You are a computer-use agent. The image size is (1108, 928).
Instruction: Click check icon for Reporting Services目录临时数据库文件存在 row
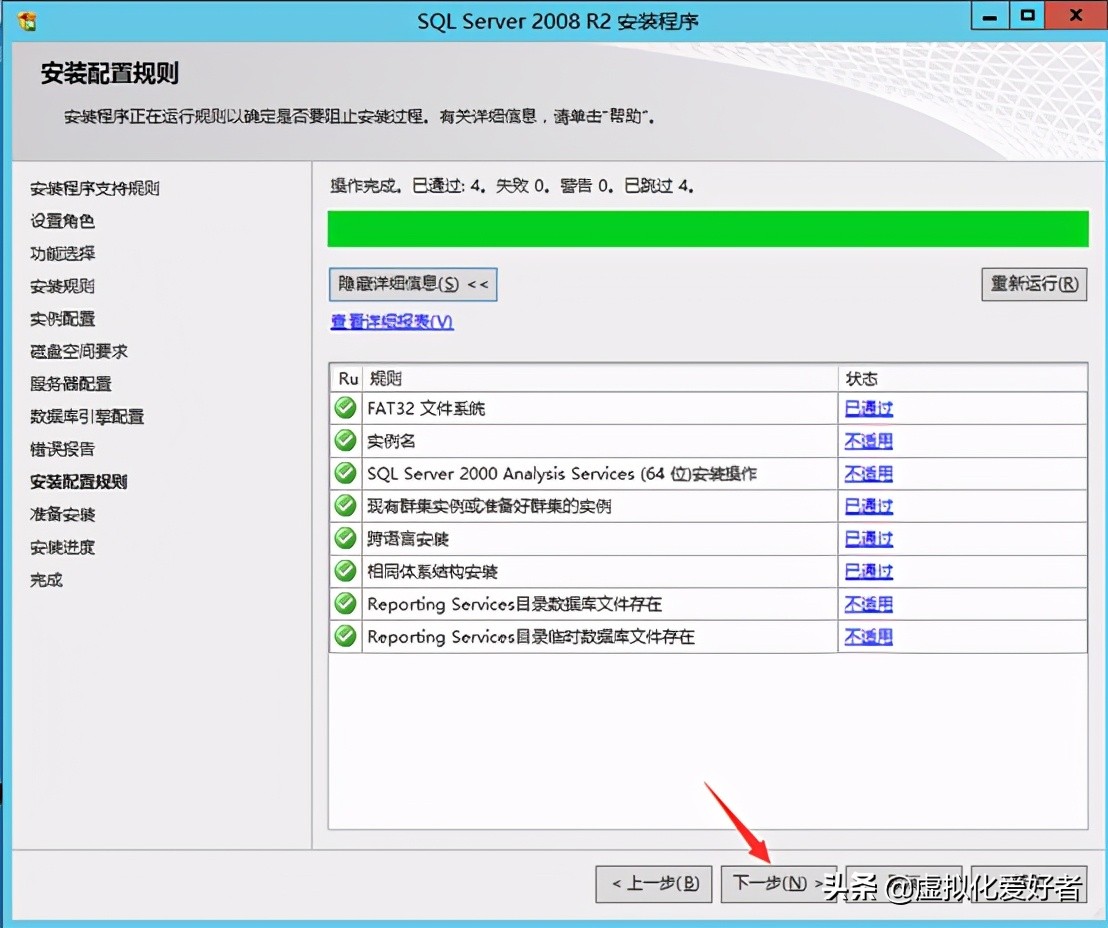[345, 636]
